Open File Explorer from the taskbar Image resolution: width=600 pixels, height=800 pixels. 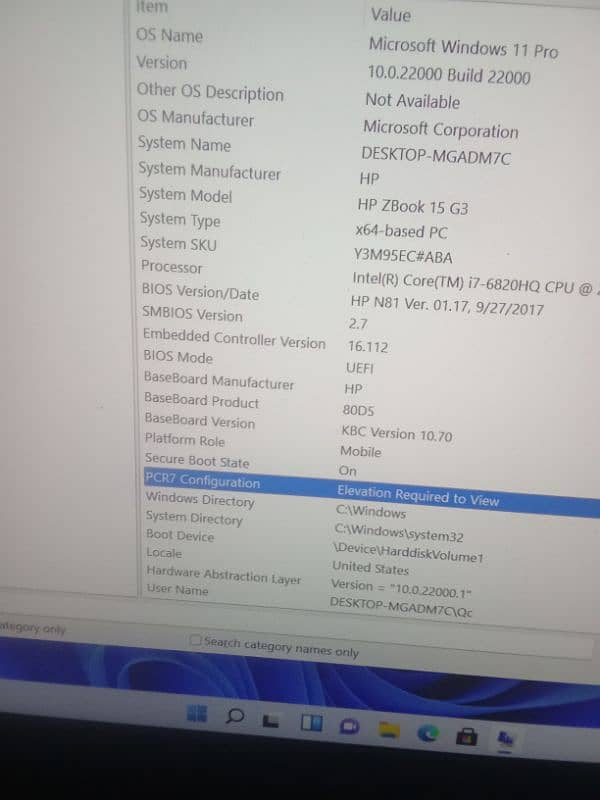[x=390, y=730]
